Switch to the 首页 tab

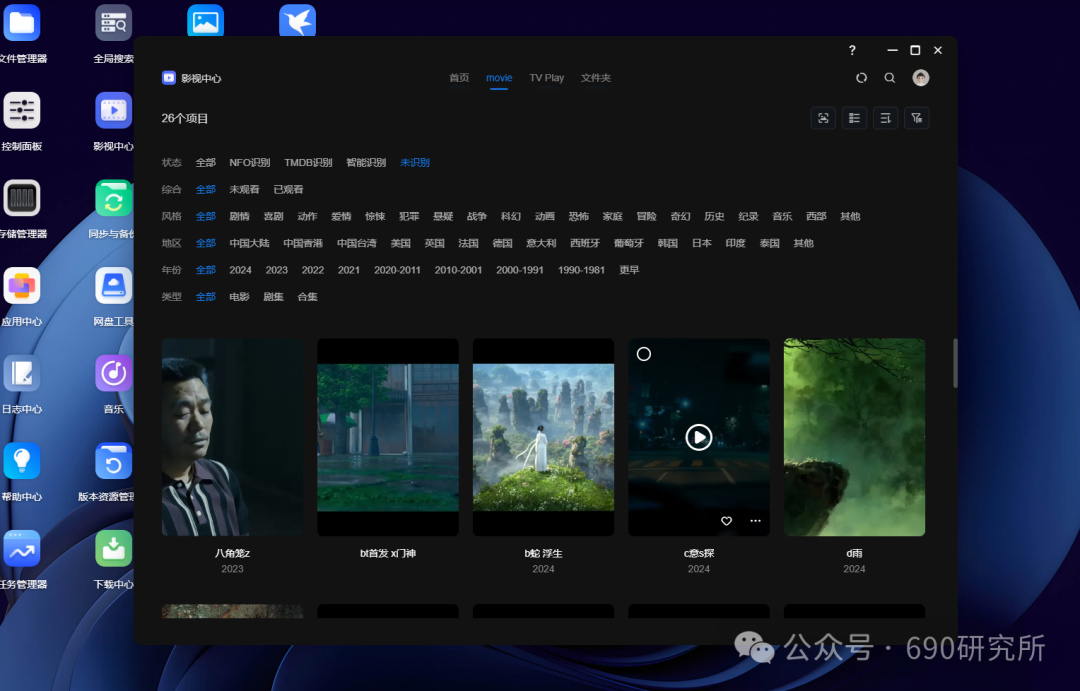coord(459,78)
